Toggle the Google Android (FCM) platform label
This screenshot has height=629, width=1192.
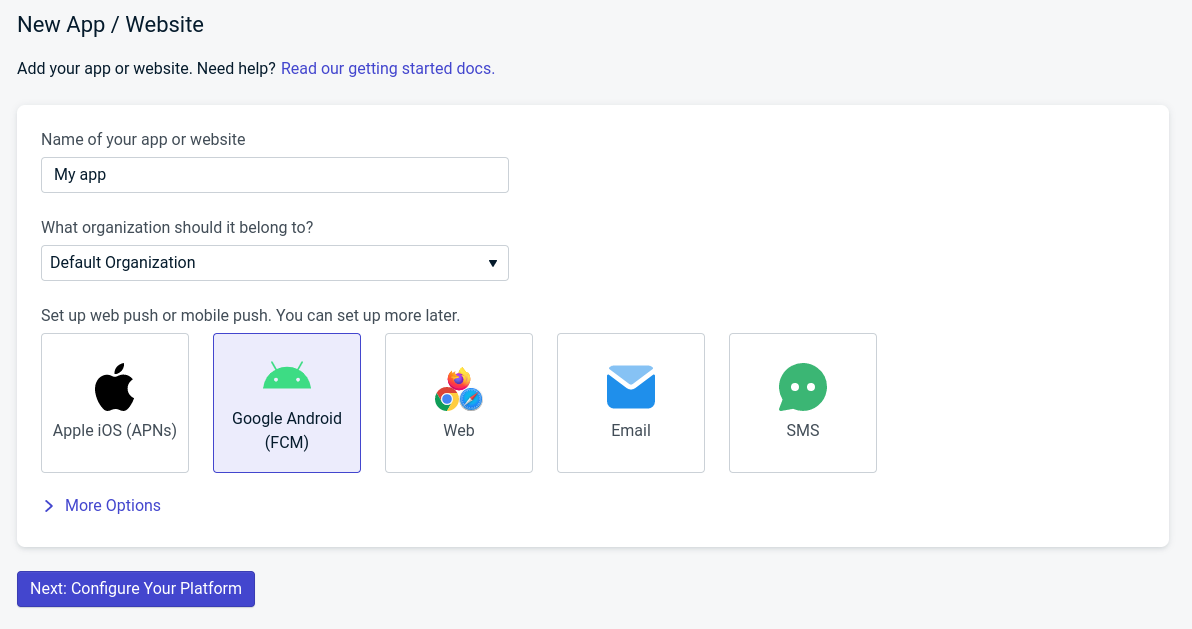click(287, 430)
